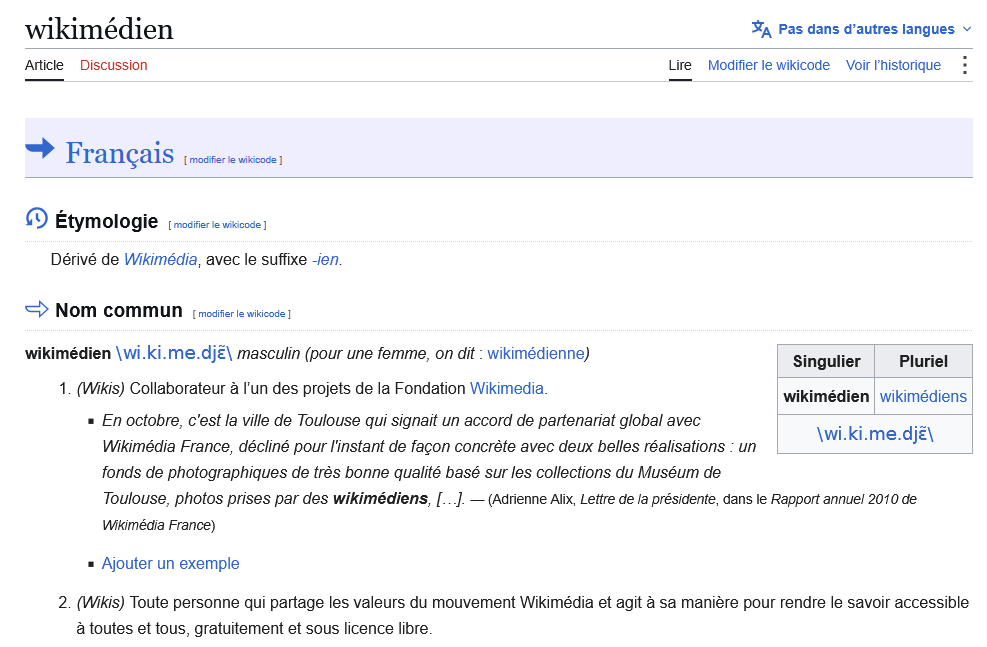Click Lettre de la présidente citation text
The height and width of the screenshot is (647, 987).
[648, 499]
